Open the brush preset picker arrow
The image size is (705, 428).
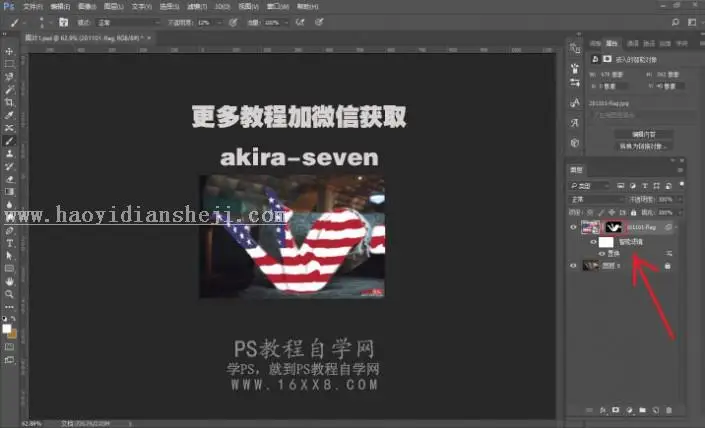50,22
